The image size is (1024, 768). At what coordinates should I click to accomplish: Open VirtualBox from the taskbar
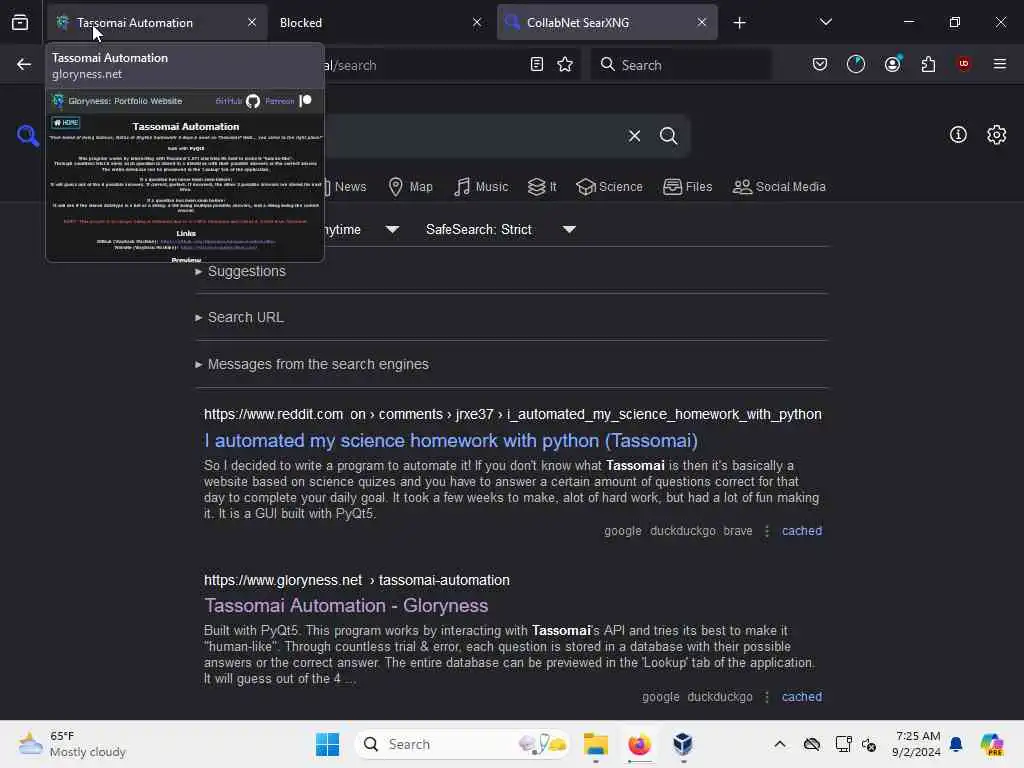[683, 744]
